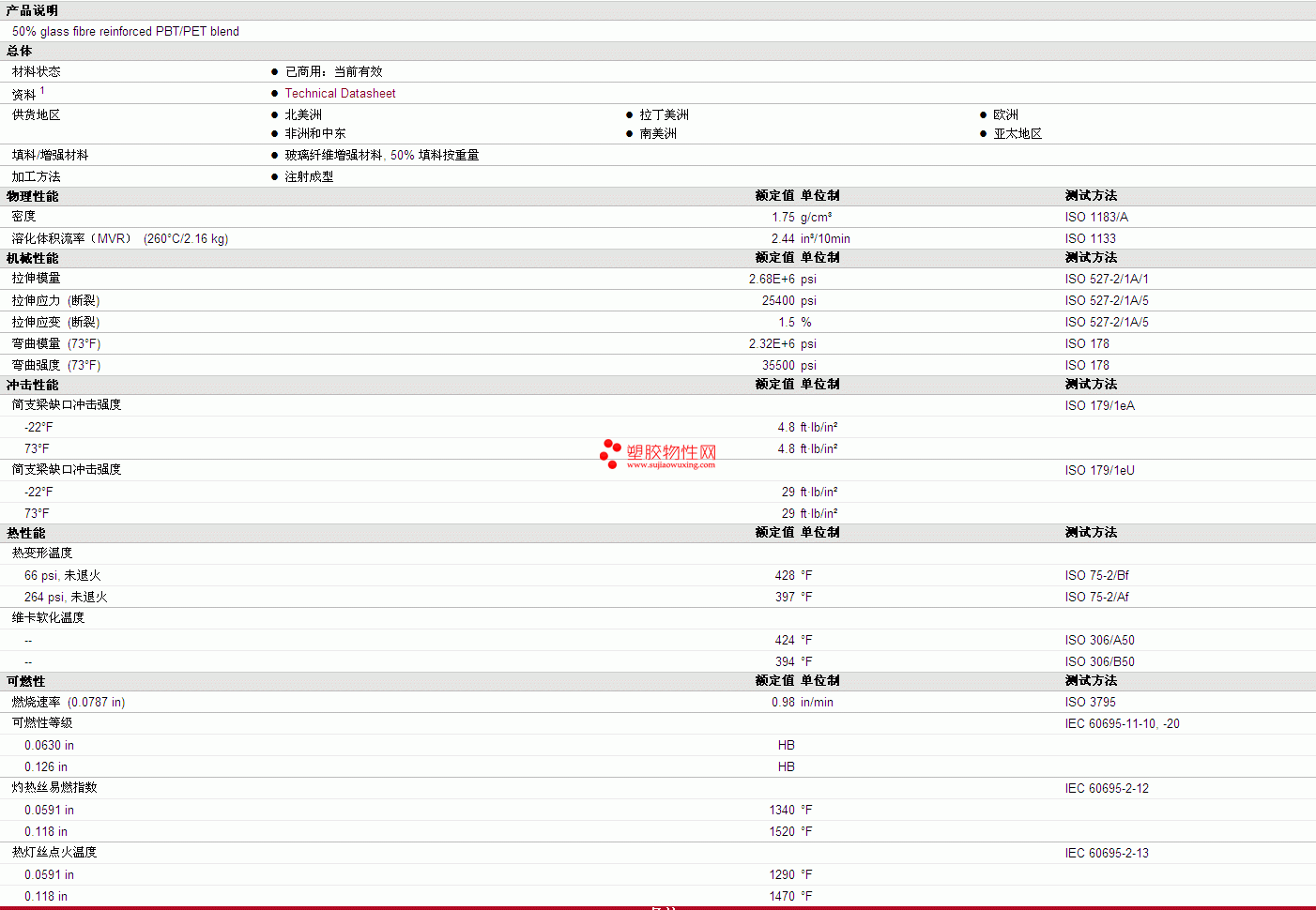Click the 机械性能 section heading
The image size is (1316, 910).
[32, 258]
